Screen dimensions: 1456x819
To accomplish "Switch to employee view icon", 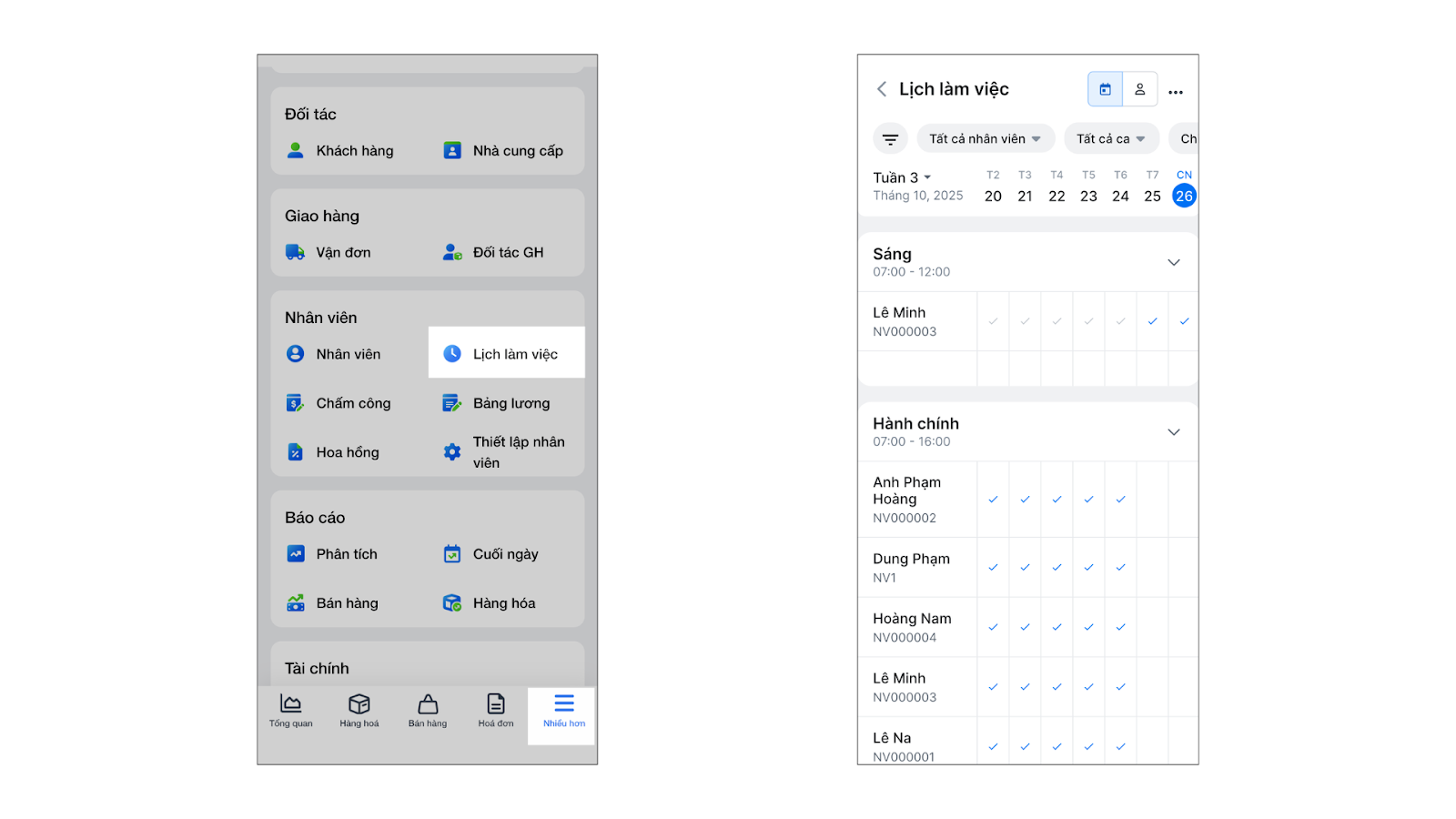I will (x=1139, y=89).
